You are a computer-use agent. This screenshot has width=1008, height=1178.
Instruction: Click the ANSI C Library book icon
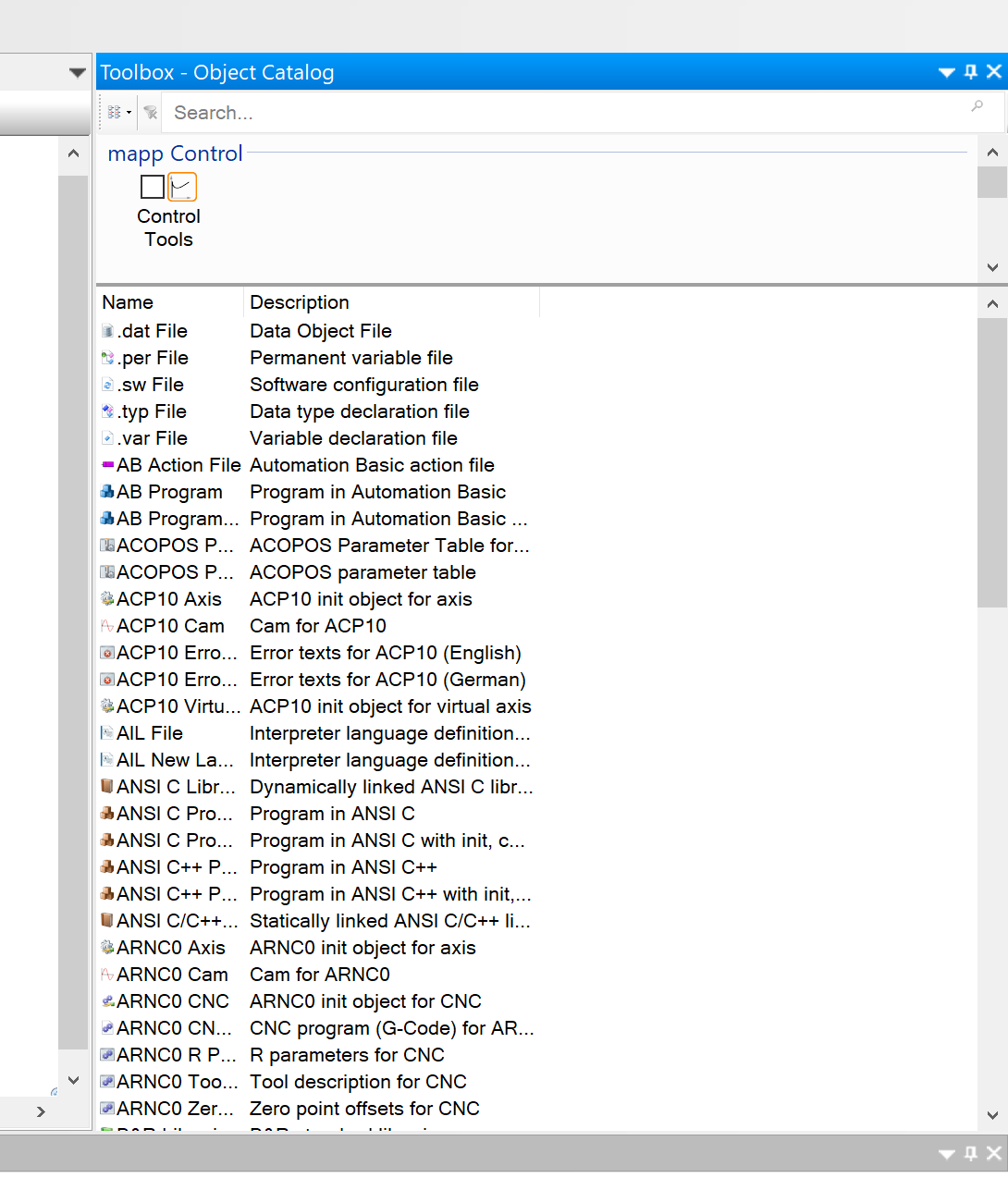[108, 787]
